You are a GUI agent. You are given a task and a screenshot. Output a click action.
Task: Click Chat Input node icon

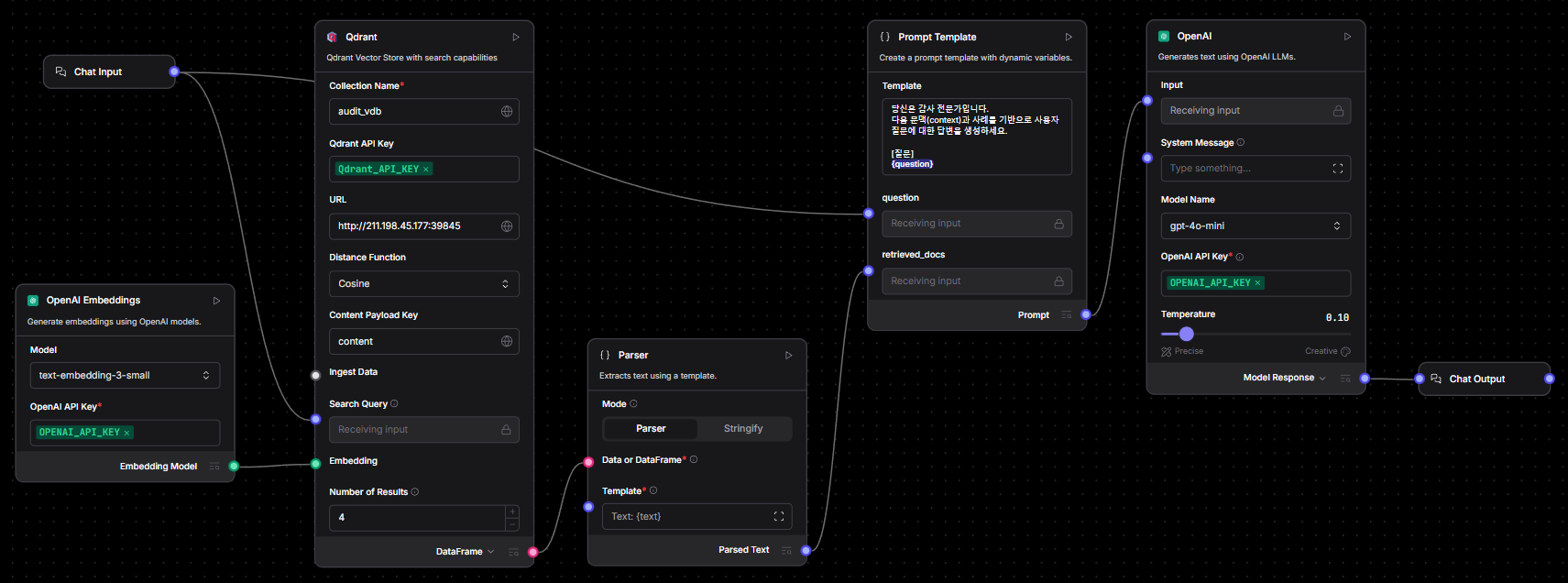tap(61, 71)
